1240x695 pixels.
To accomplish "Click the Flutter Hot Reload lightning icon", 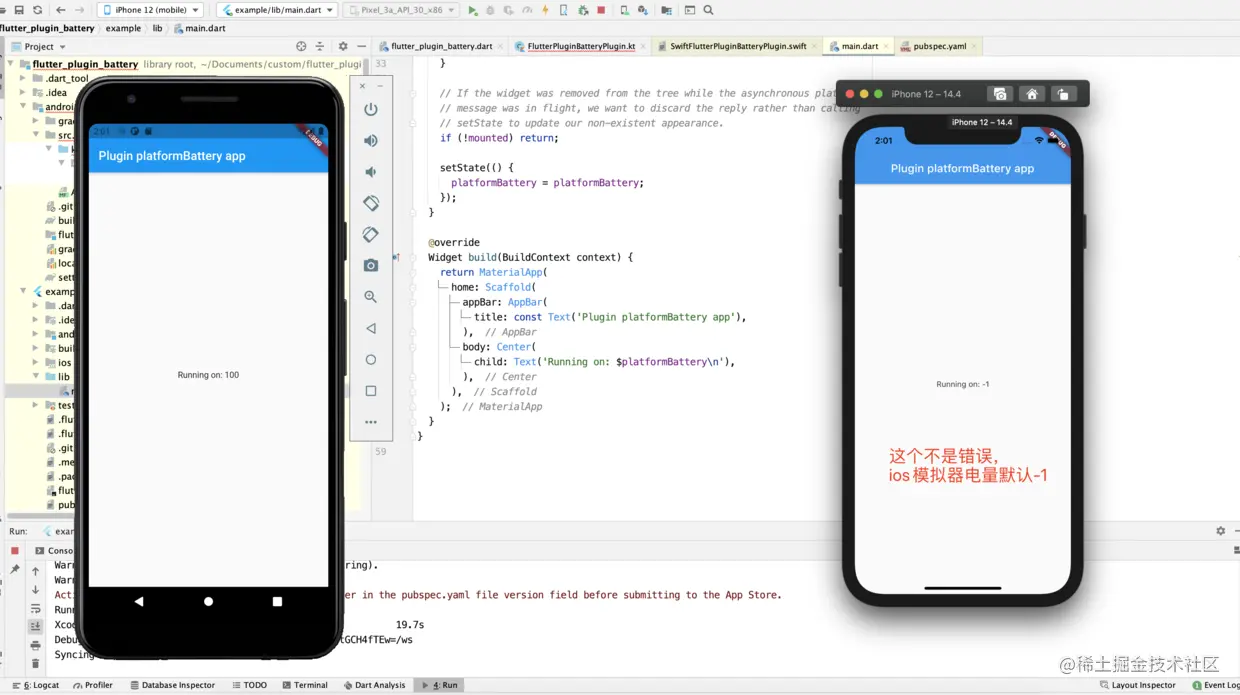I will 545,10.
